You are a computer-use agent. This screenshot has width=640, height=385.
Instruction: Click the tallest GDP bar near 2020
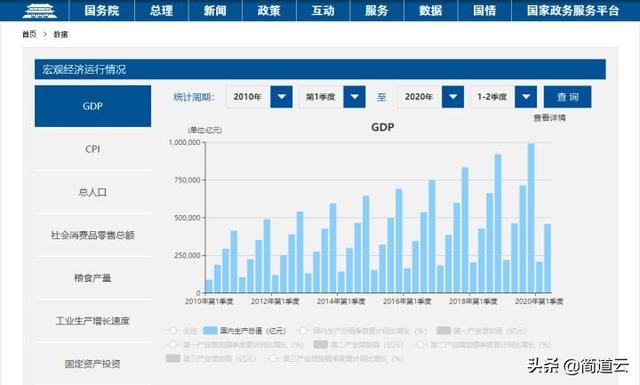pos(531,218)
